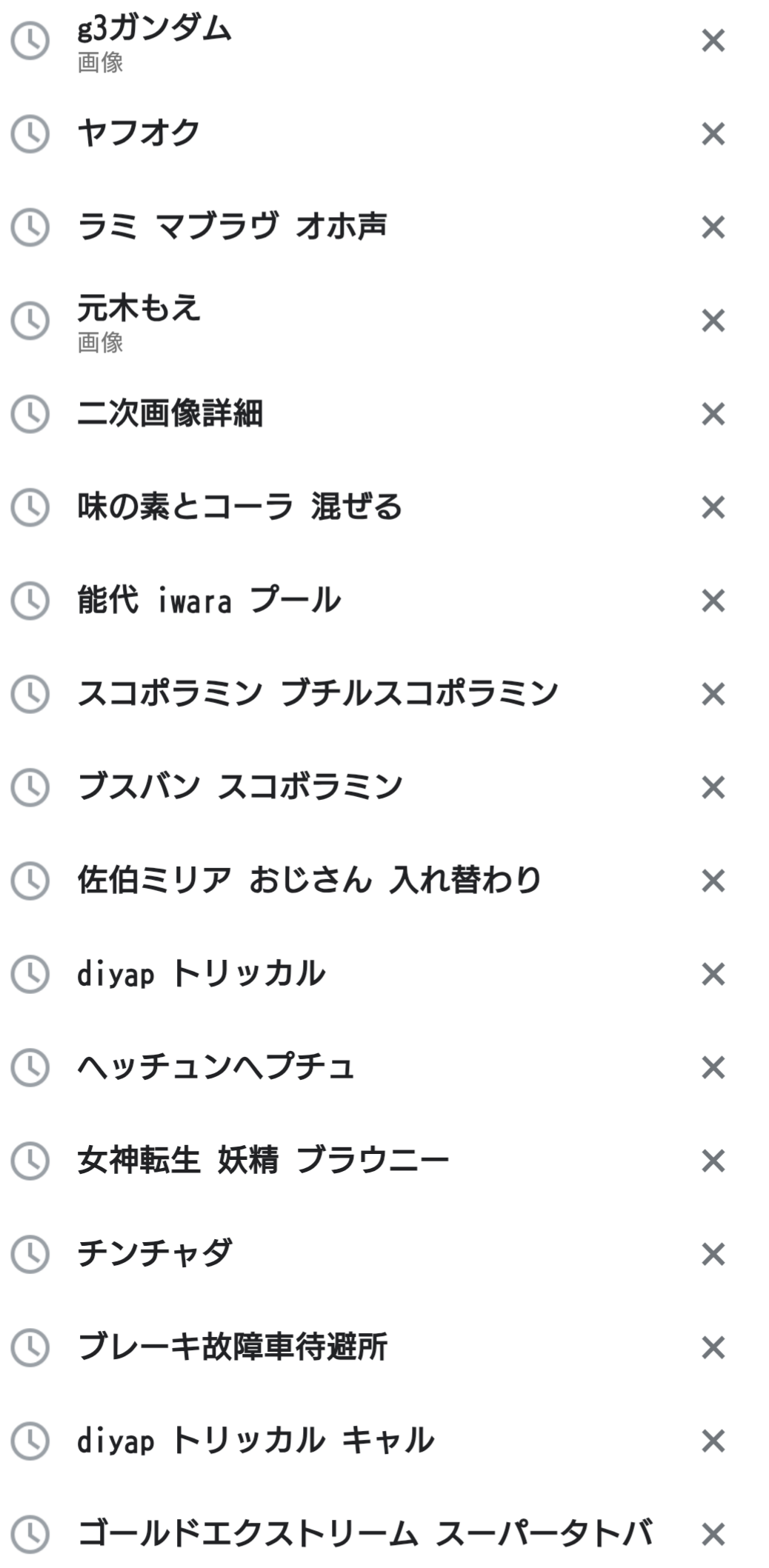Remove the チンチャダ history entry
The height and width of the screenshot is (1568, 769).
point(713,1254)
